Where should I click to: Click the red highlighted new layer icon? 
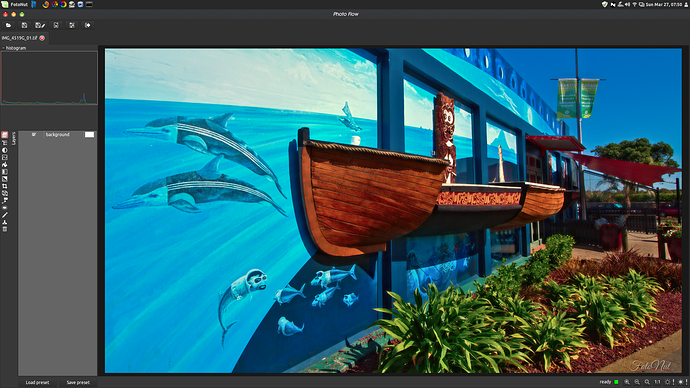(x=4, y=135)
